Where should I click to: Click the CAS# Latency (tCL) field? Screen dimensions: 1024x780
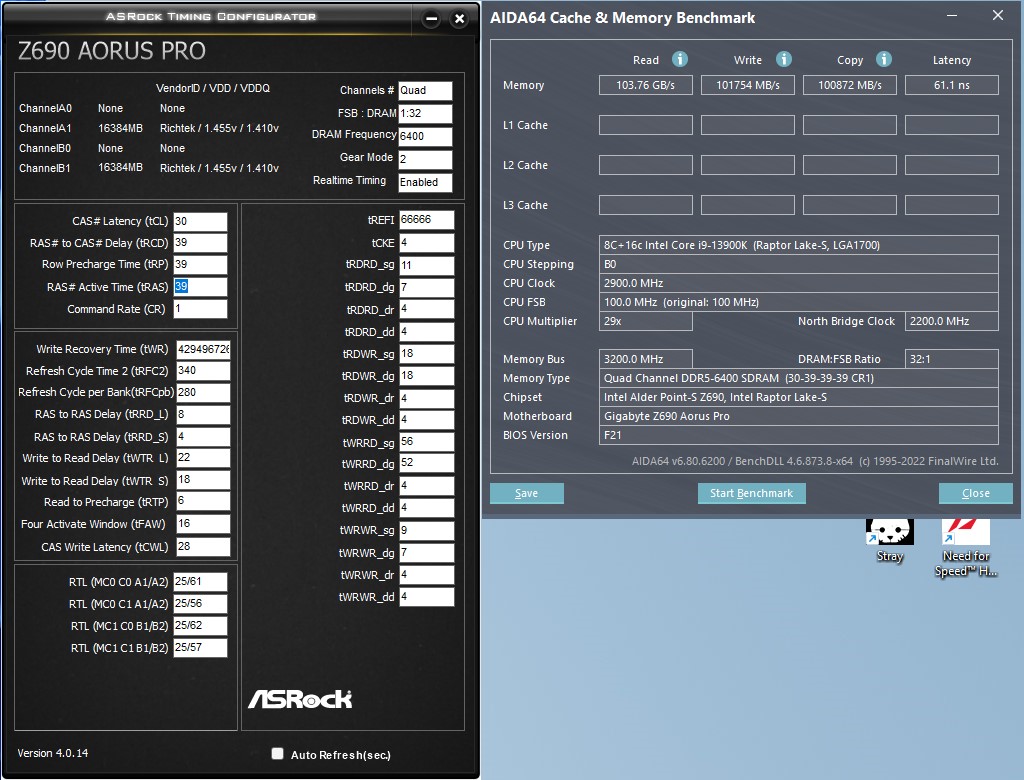[200, 221]
